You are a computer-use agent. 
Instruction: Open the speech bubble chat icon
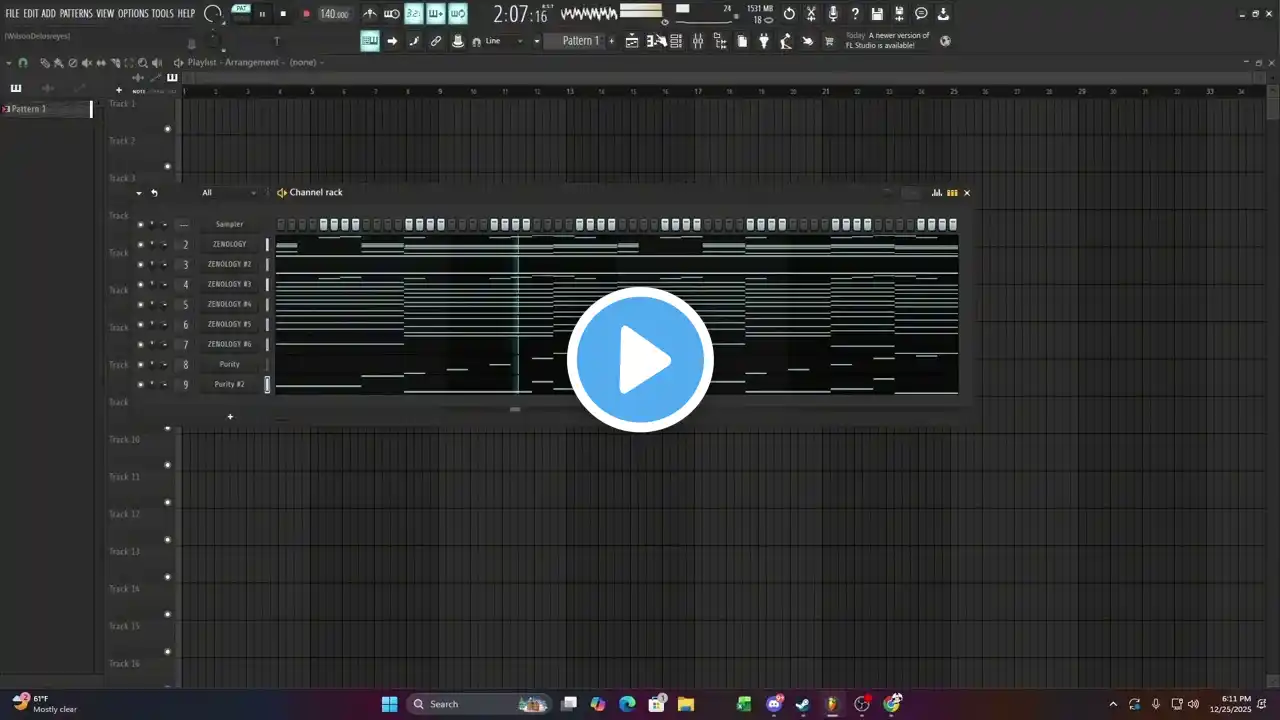click(x=921, y=14)
